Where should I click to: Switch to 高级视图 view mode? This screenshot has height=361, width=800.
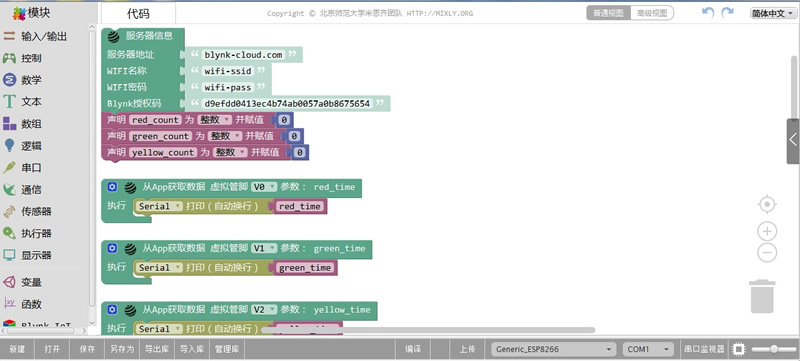(652, 13)
